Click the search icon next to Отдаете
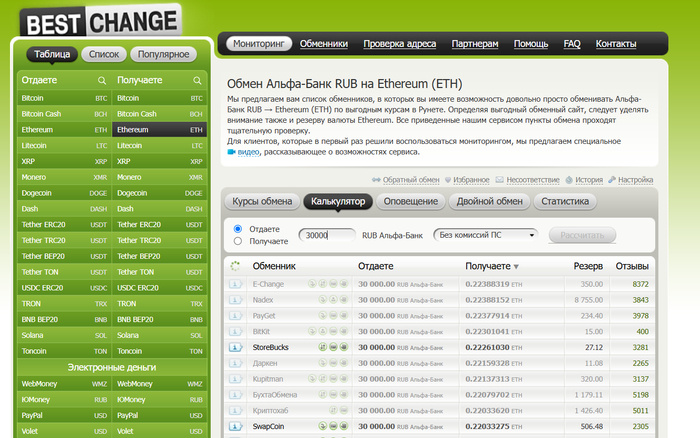Image resolution: width=700 pixels, height=438 pixels. [102, 80]
